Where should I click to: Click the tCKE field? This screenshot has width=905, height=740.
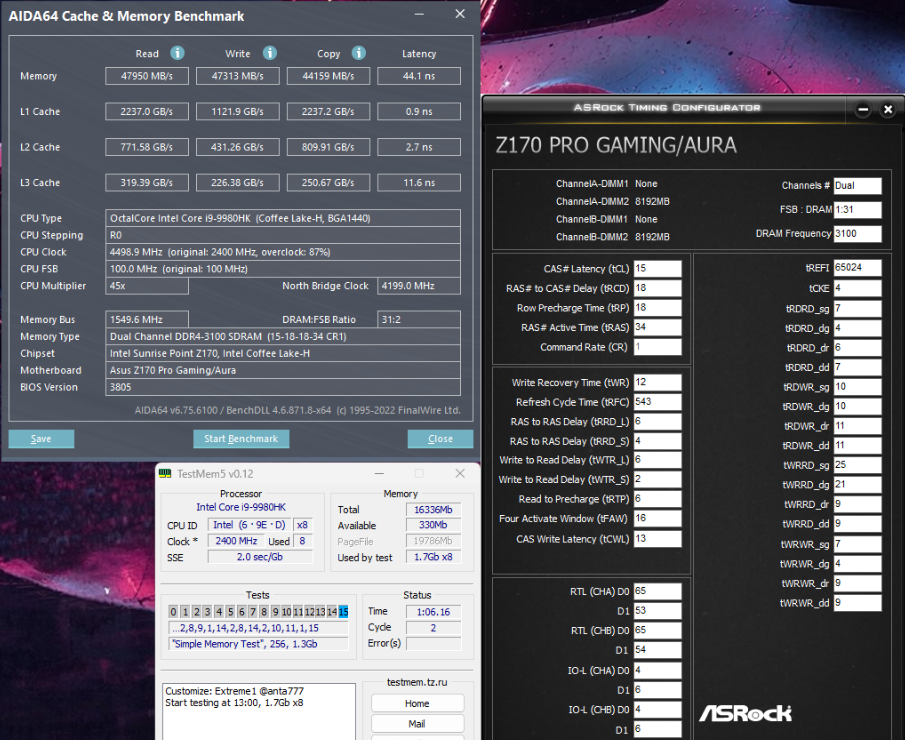click(x=858, y=288)
